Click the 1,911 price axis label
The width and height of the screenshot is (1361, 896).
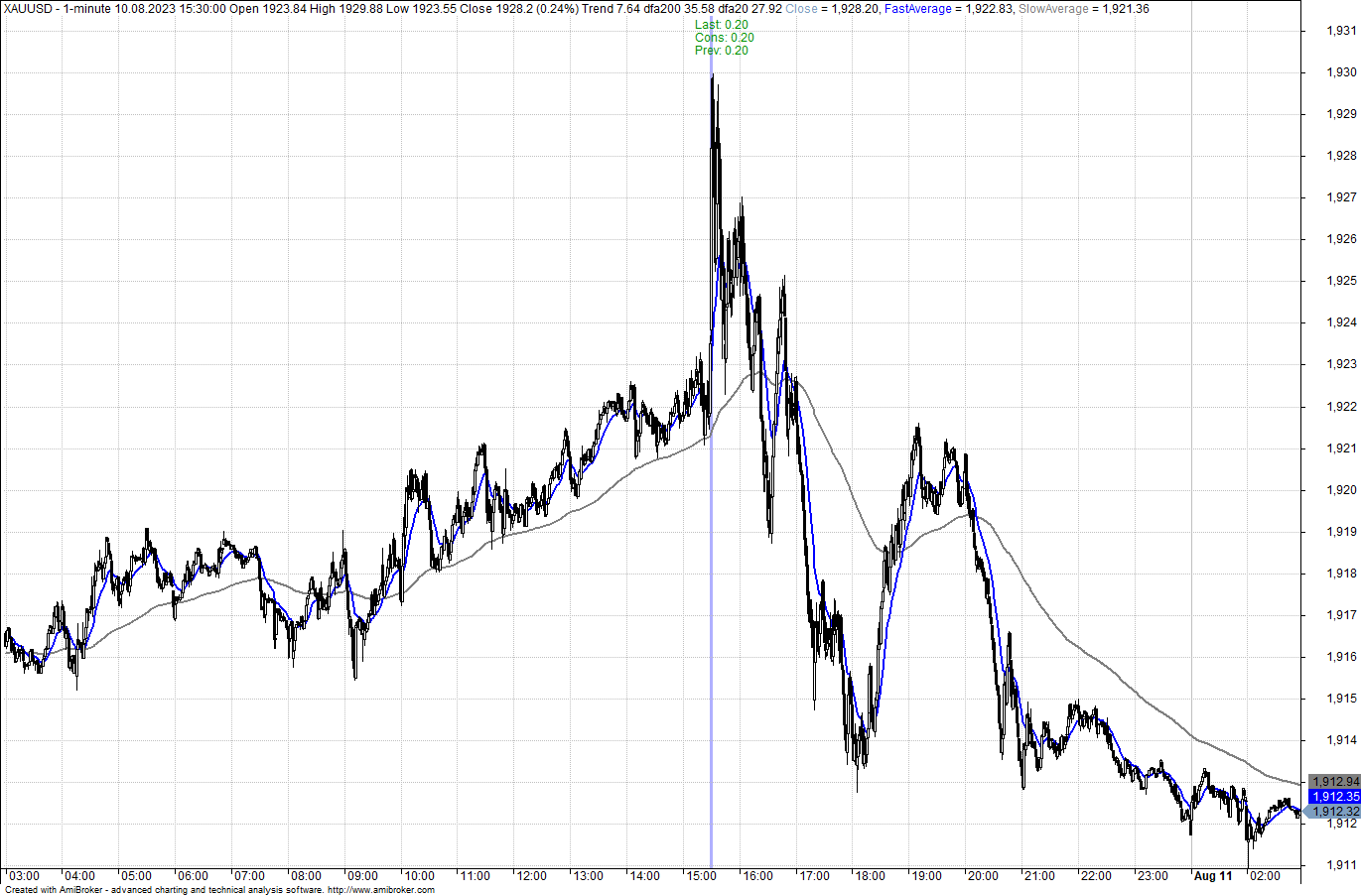[1341, 865]
